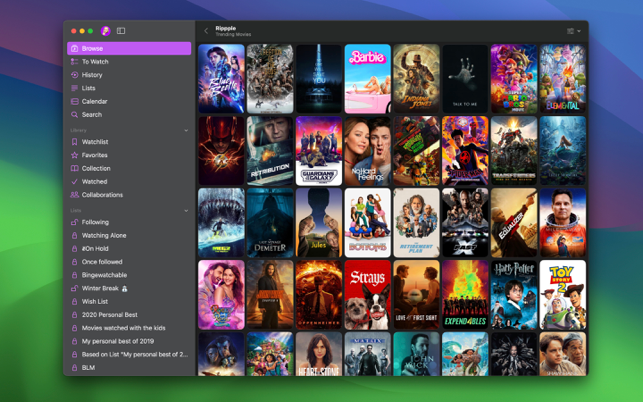Open the Expend4bles poster

pos(465,295)
